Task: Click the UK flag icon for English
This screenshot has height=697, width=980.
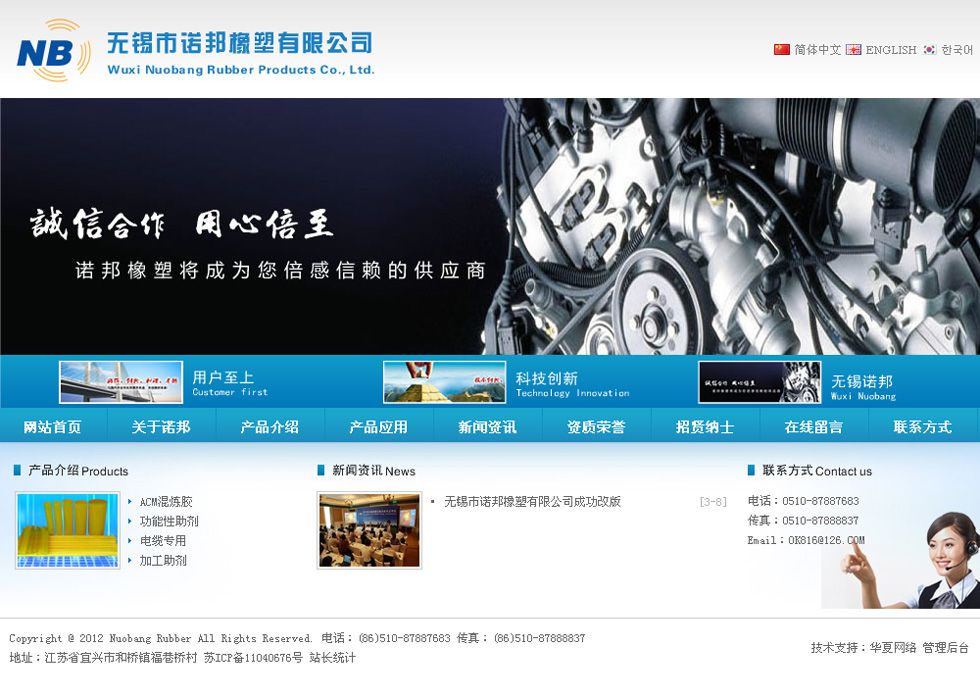Action: 853,50
